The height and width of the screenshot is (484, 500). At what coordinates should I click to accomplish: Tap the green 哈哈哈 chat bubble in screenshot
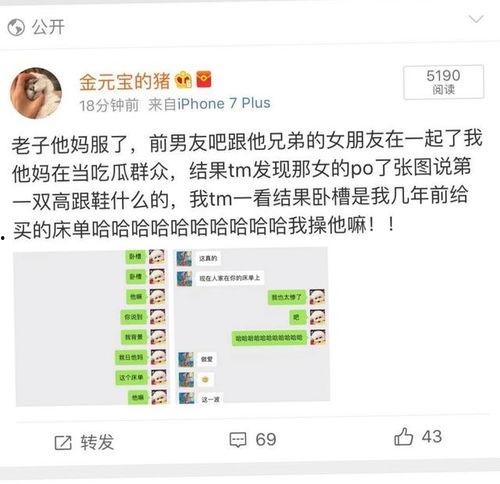(269, 338)
